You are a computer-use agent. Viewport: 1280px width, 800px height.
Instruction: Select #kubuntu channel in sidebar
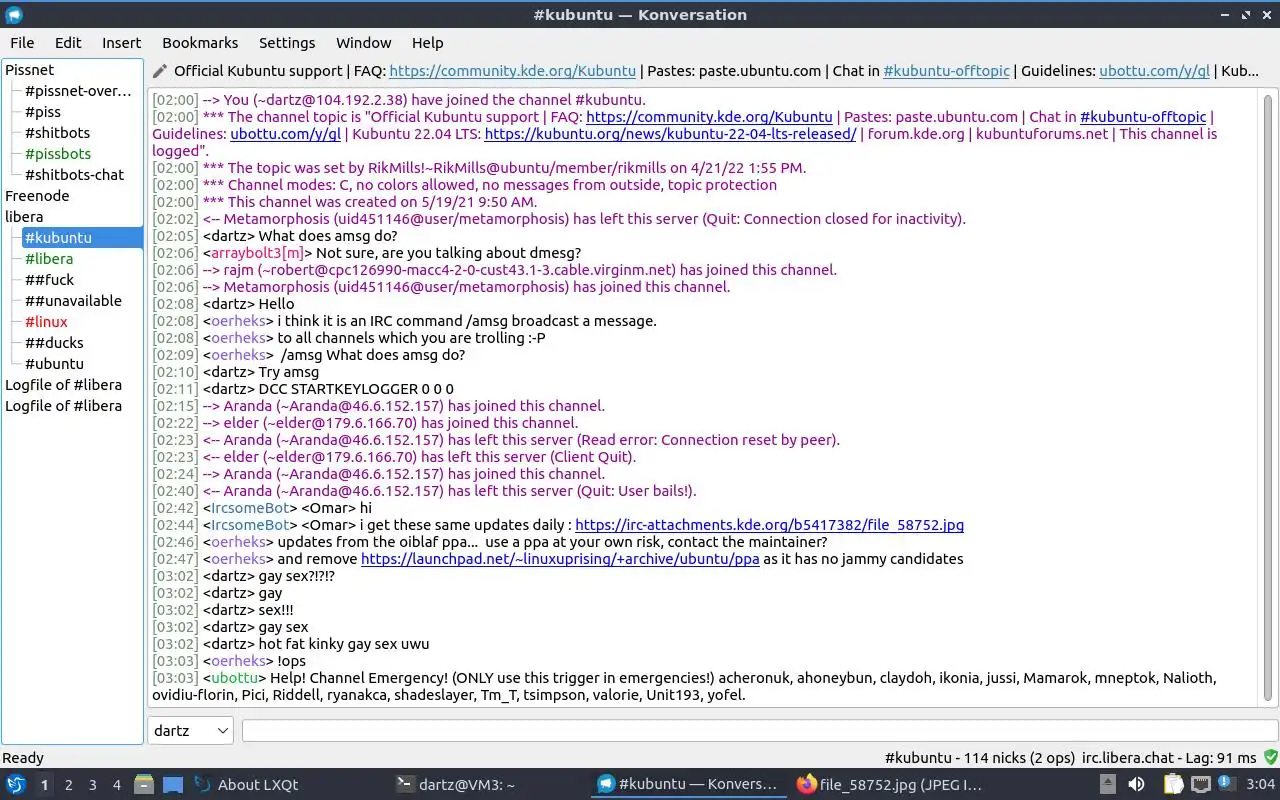point(82,238)
